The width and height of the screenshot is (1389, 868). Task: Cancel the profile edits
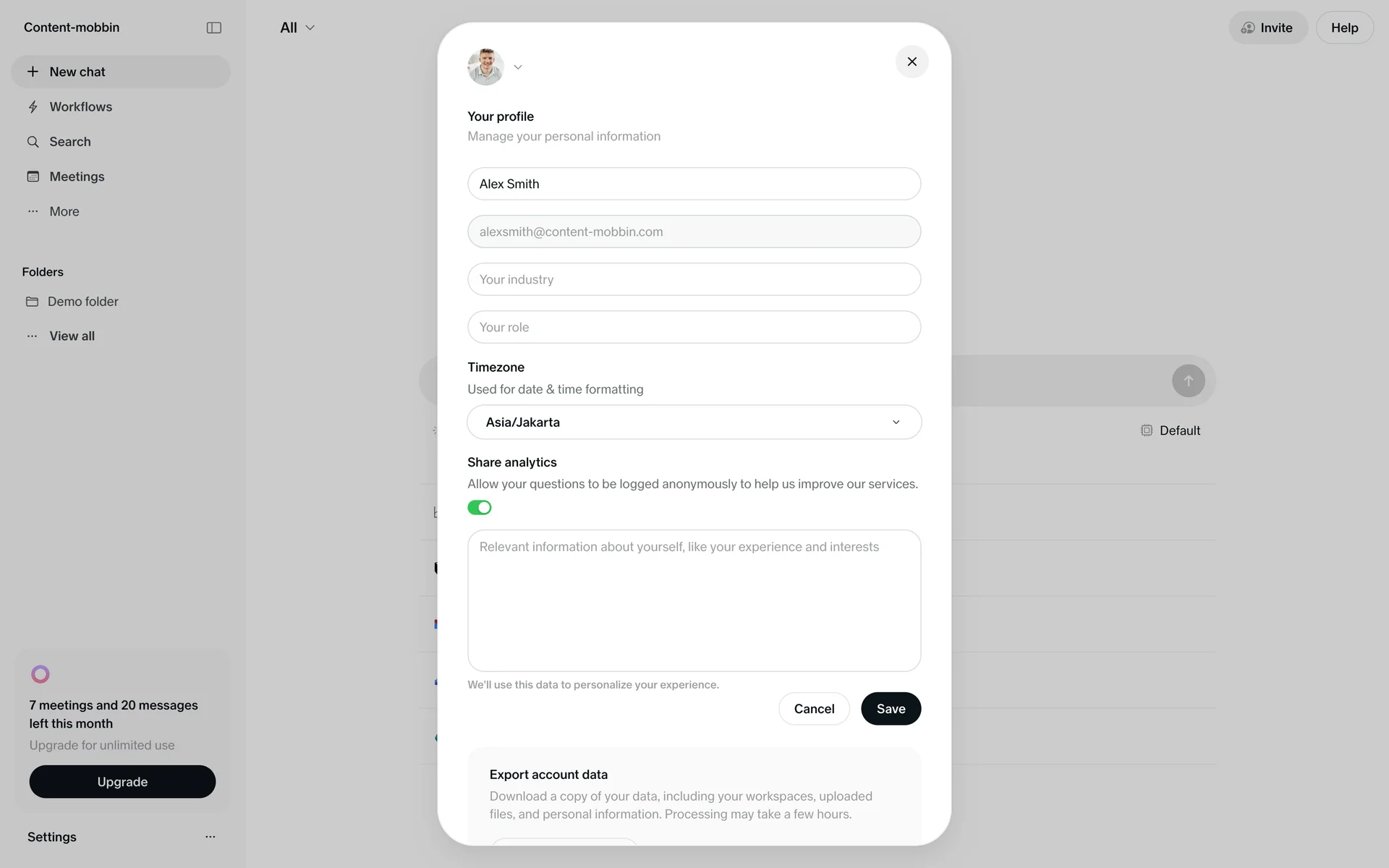click(x=814, y=709)
